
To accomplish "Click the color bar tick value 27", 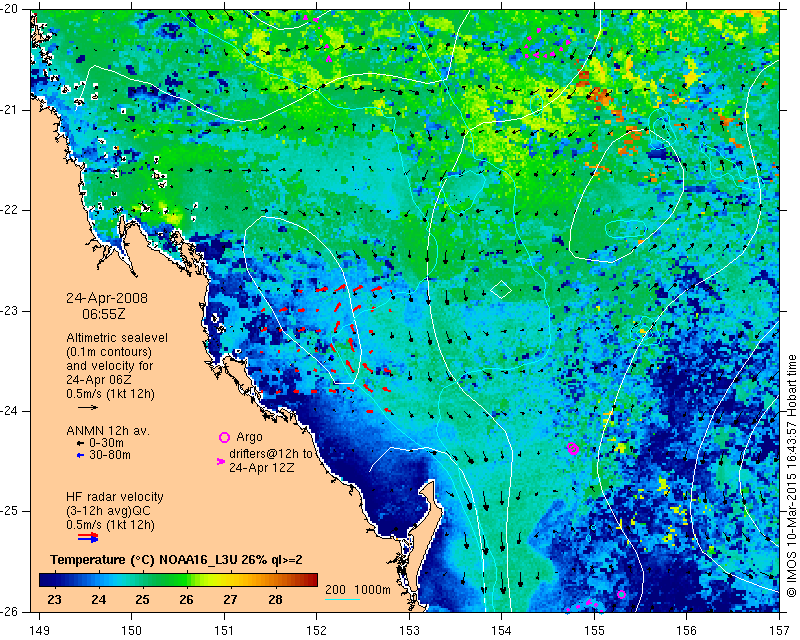I will [x=230, y=599].
